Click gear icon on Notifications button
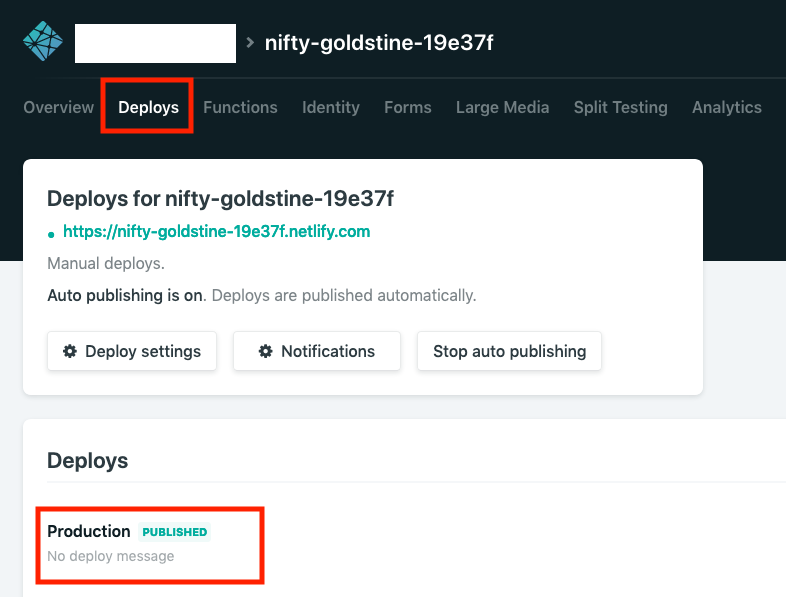Viewport: 786px width, 597px height. pyautogui.click(x=265, y=351)
